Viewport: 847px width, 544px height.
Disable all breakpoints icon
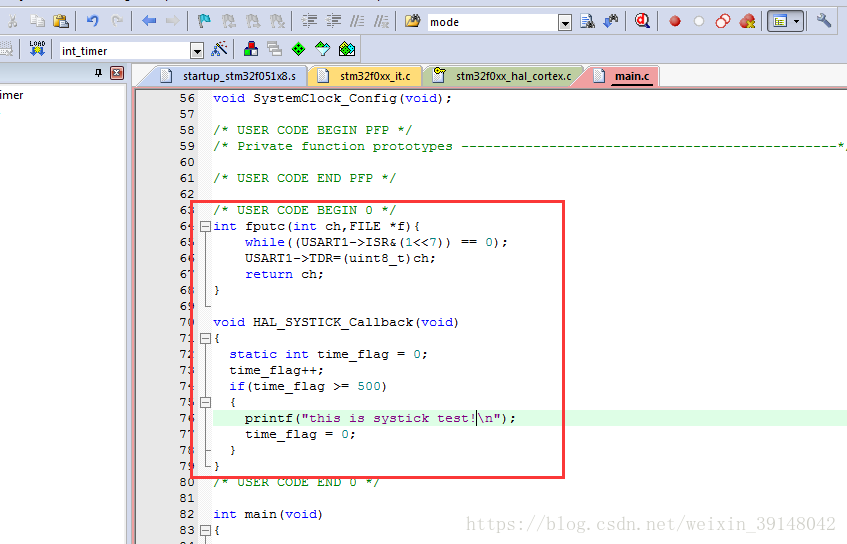pos(723,22)
